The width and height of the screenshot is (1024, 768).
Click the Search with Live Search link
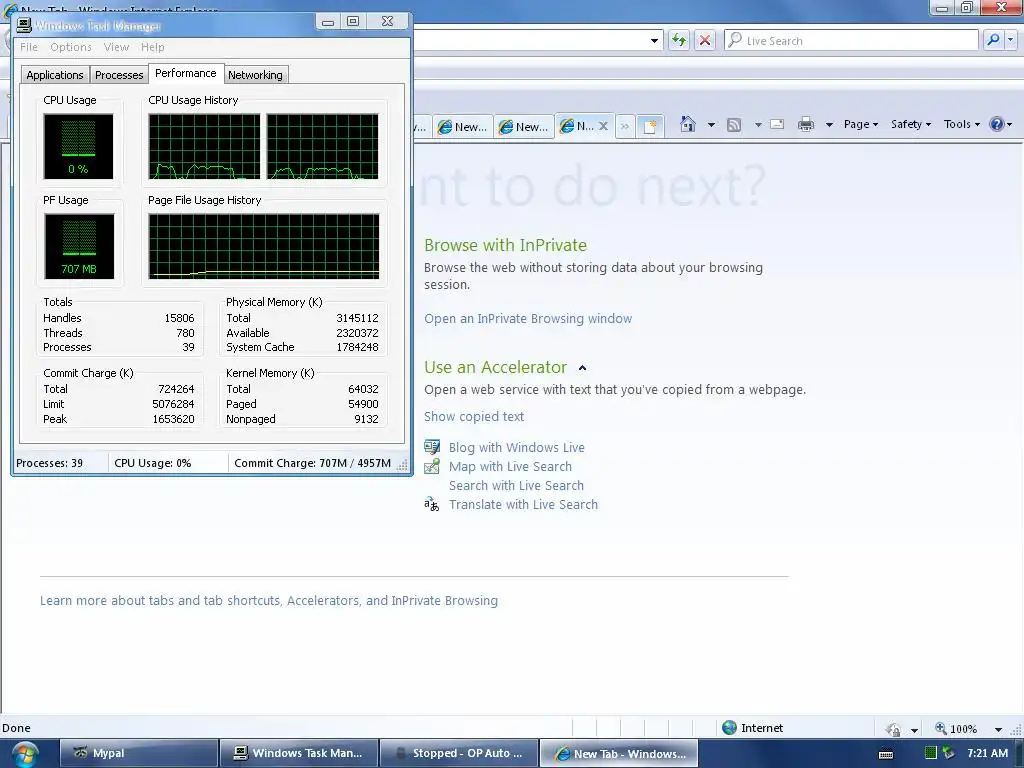click(x=516, y=485)
